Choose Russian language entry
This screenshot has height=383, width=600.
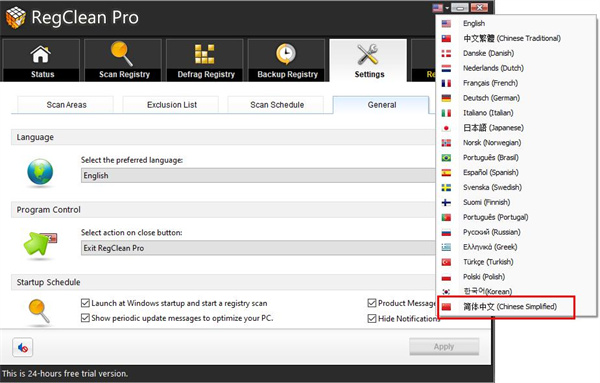pyautogui.click(x=517, y=232)
